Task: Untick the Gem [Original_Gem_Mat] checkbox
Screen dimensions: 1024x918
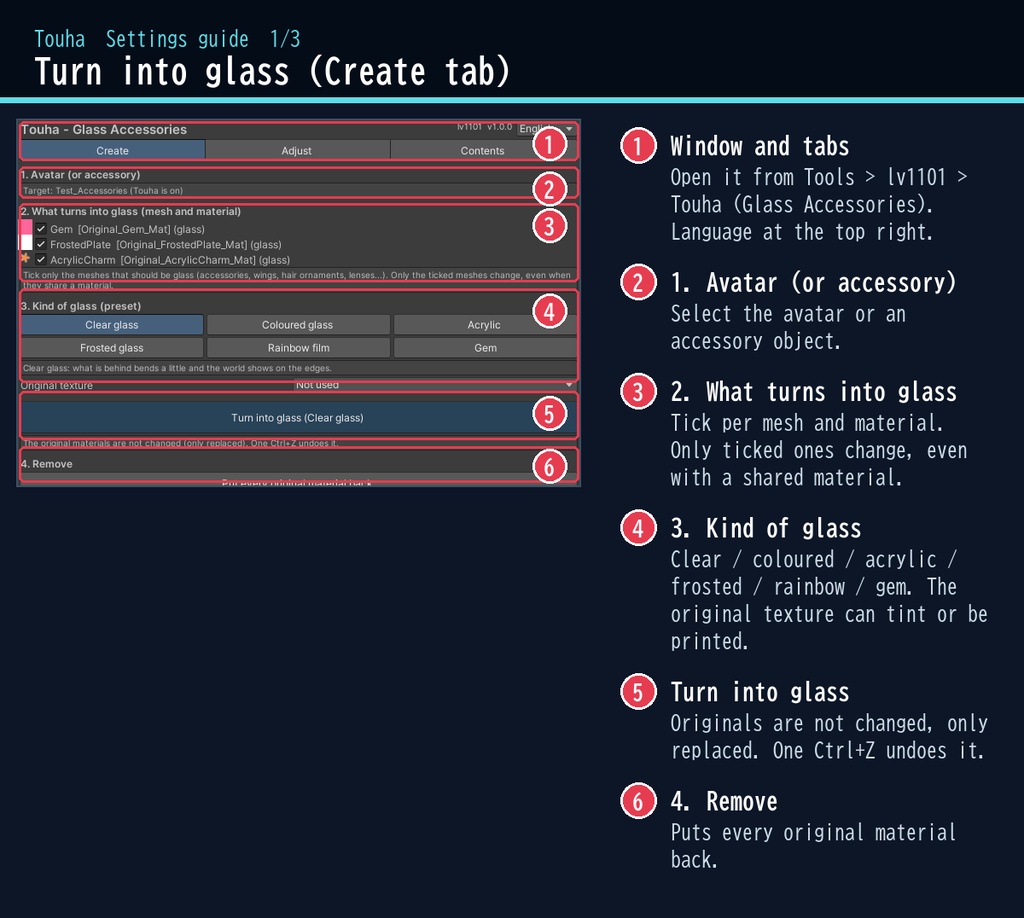Action: pos(41,229)
